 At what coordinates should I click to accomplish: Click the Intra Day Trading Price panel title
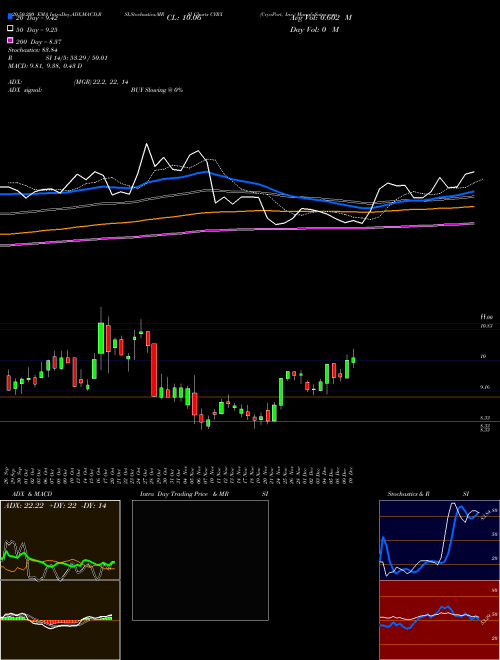204,494
